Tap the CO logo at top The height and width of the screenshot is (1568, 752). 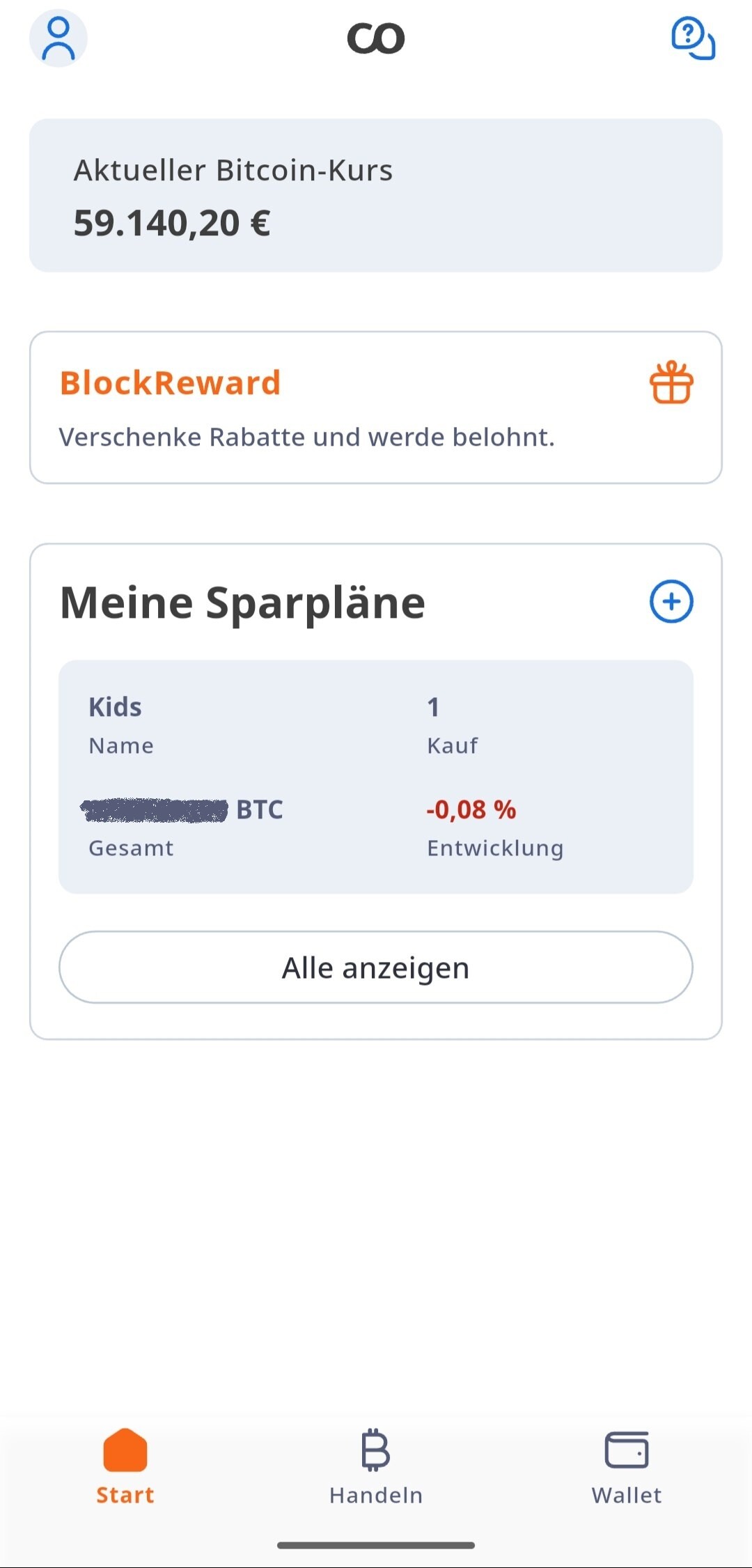click(376, 38)
